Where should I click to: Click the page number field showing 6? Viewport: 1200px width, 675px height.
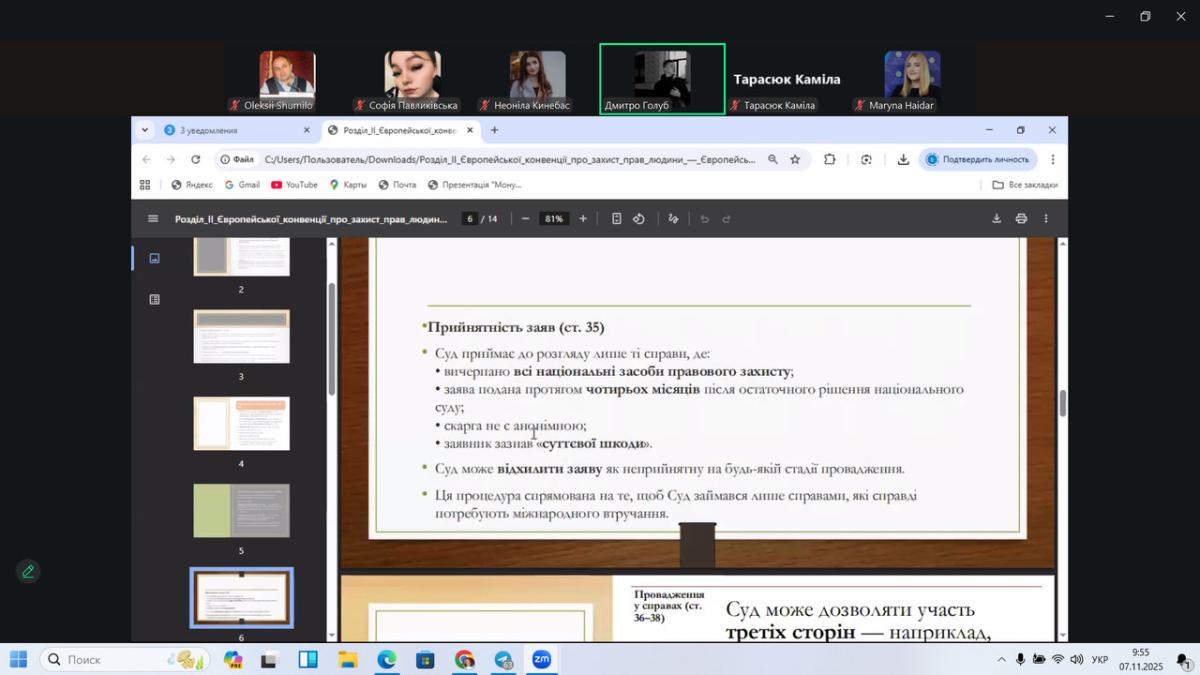tap(469, 219)
